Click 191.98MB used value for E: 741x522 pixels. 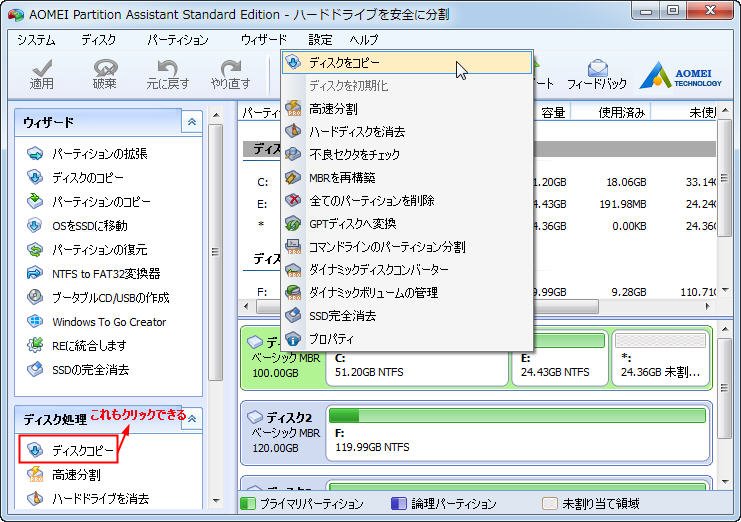(x=623, y=205)
